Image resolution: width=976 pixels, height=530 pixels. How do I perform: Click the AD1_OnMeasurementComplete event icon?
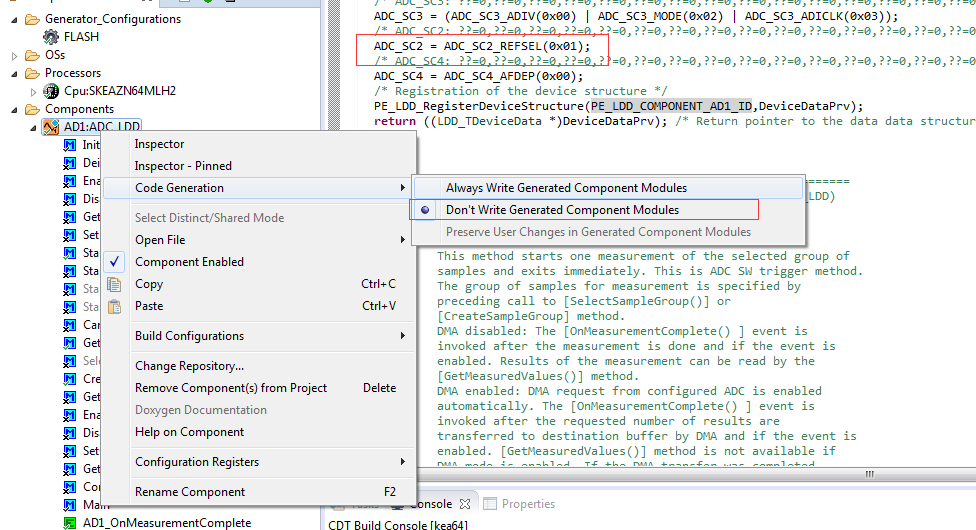[x=70, y=523]
